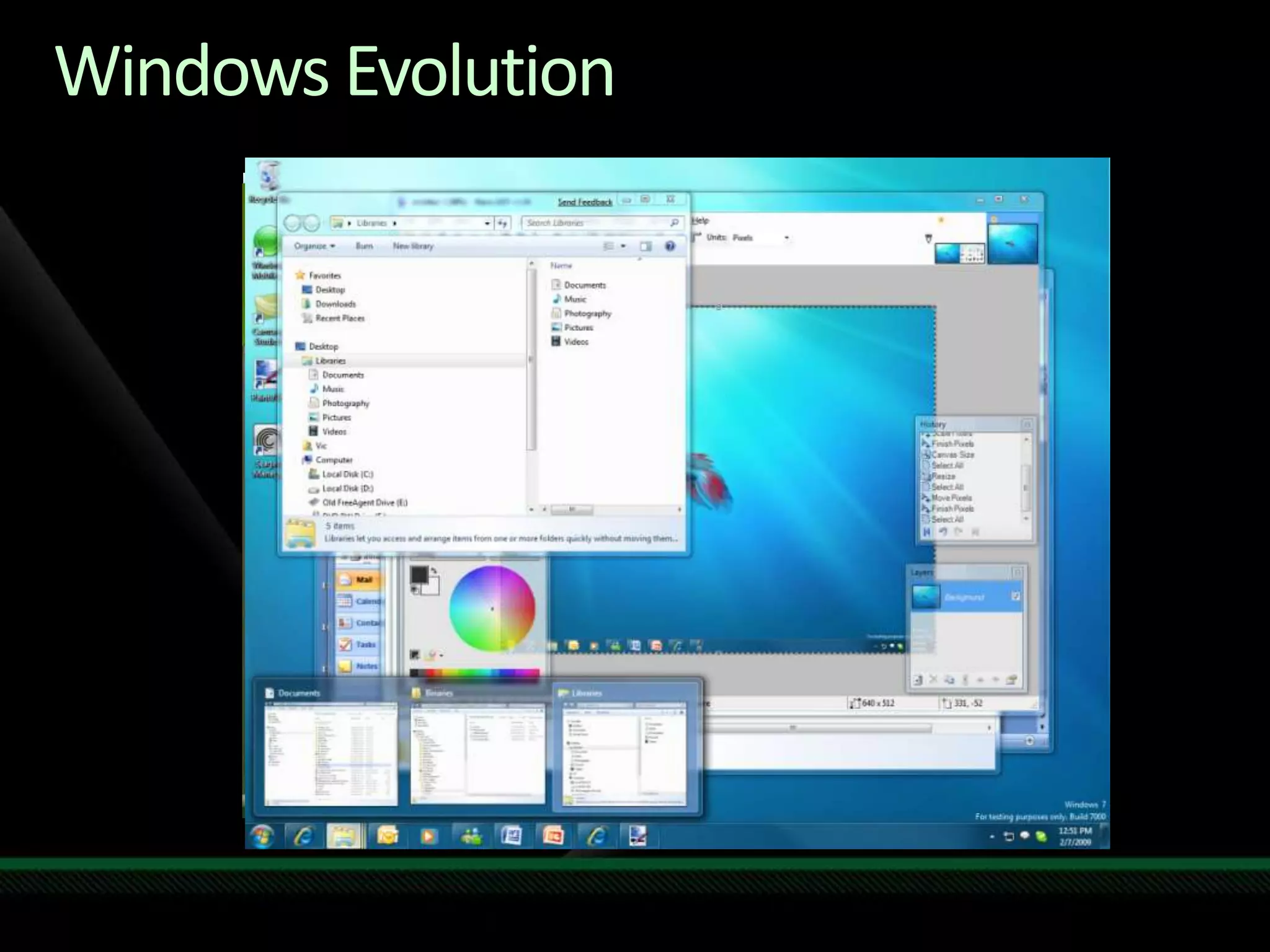Select the Background layer thumbnail
1270x952 pixels.
pos(926,597)
